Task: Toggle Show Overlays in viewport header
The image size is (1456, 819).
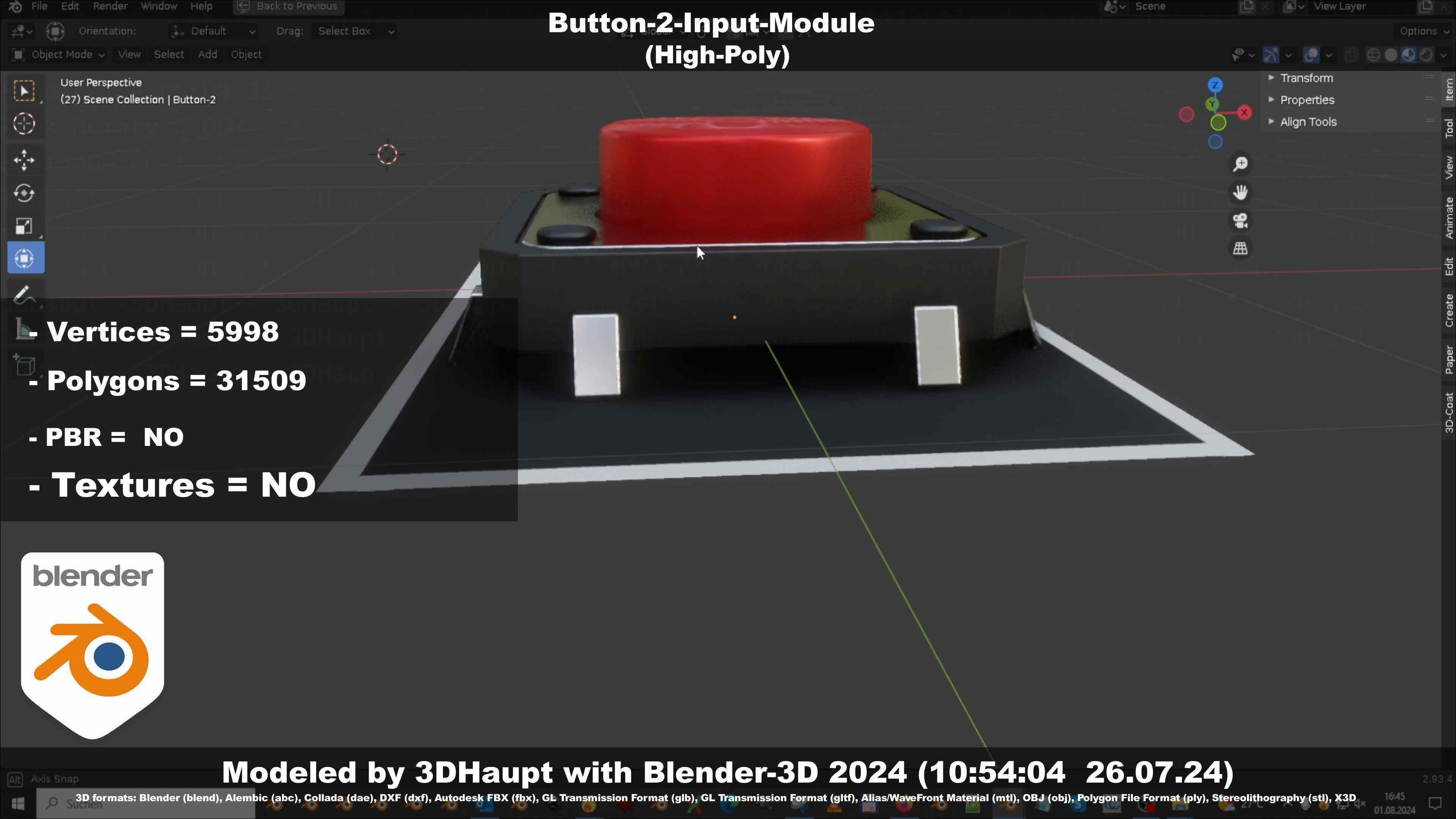Action: [1311, 55]
